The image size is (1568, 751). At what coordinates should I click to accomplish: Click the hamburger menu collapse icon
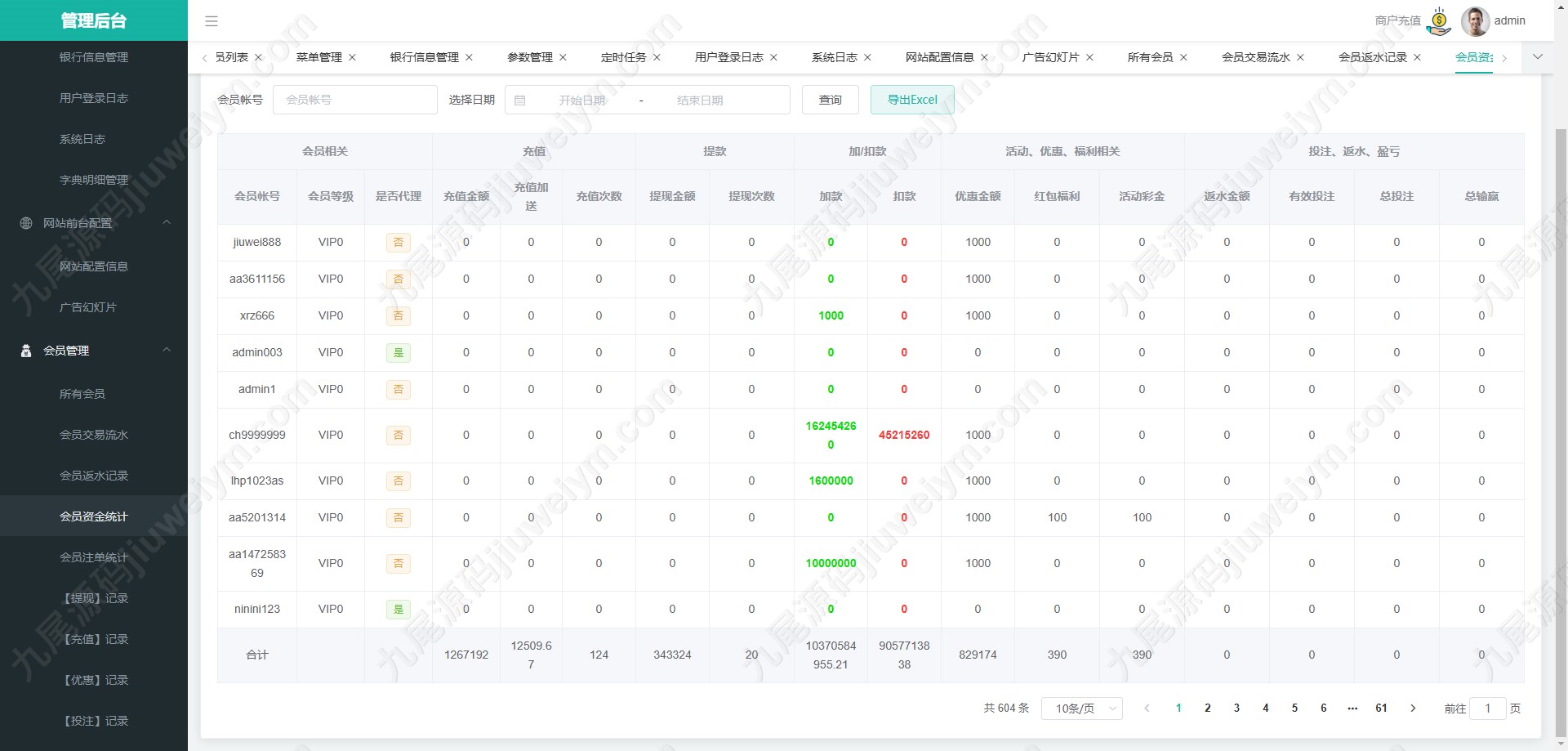click(212, 21)
